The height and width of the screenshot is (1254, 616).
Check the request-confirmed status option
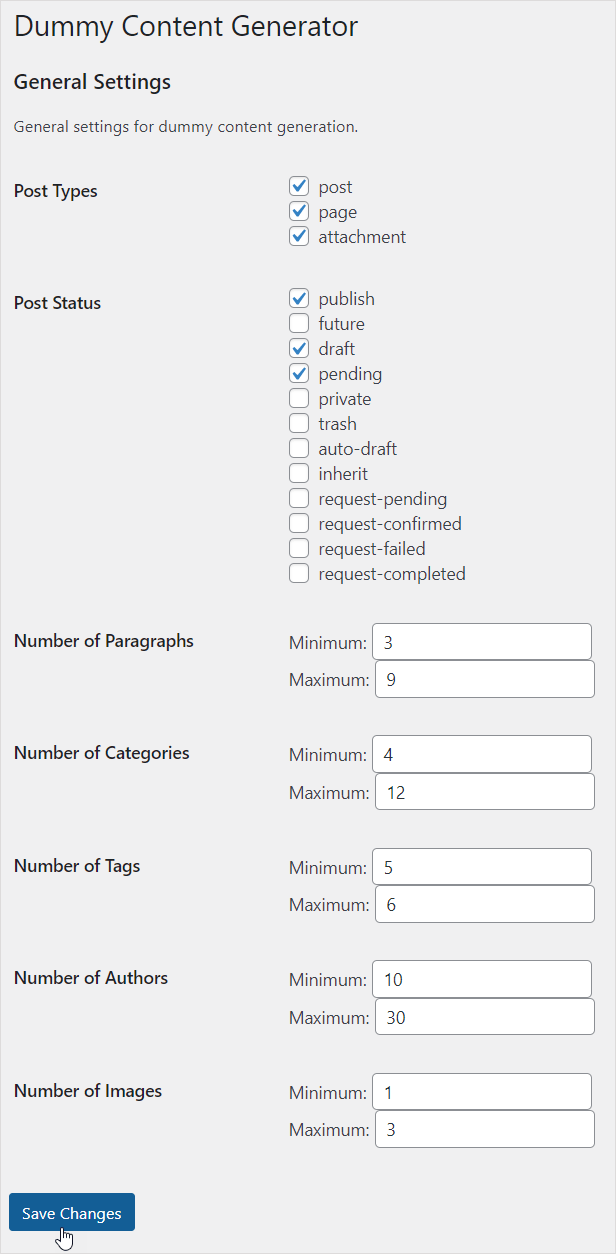(x=299, y=523)
